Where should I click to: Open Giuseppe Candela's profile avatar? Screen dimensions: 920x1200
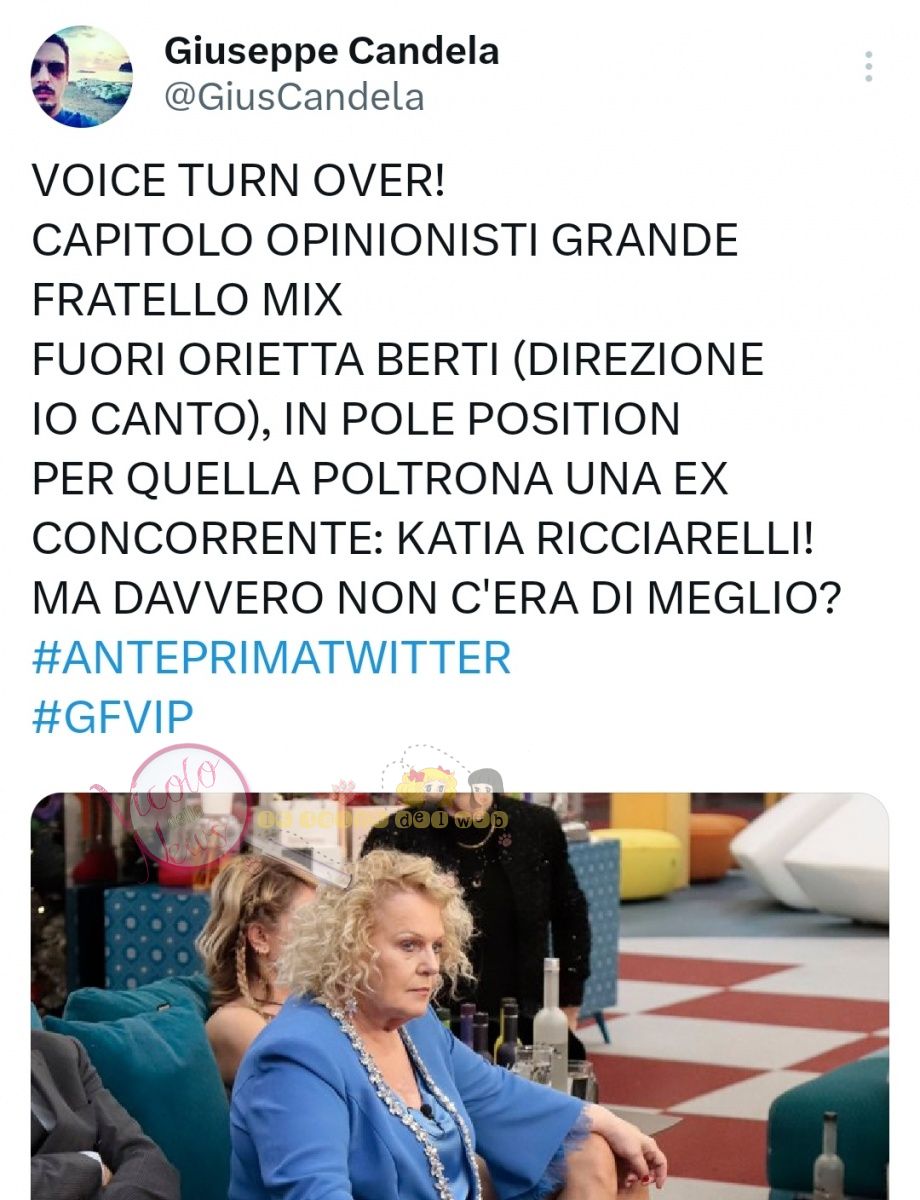[x=81, y=76]
